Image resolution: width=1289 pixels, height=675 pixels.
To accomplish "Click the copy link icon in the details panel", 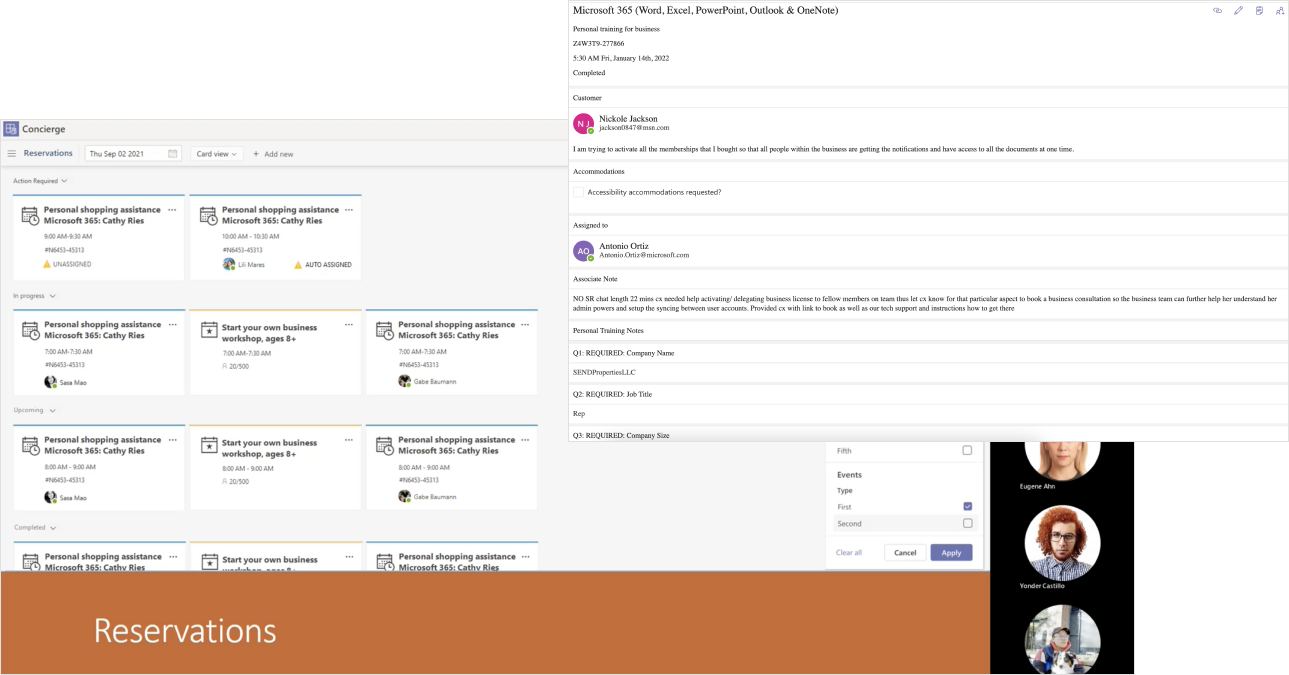I will tap(1218, 11).
